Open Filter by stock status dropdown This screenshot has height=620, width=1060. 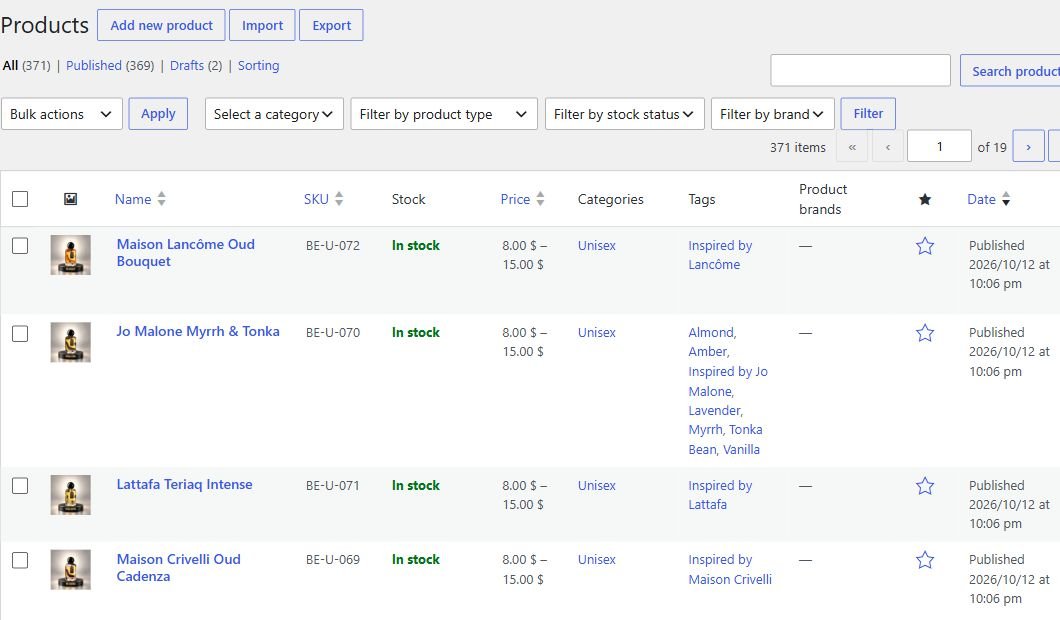pos(625,114)
